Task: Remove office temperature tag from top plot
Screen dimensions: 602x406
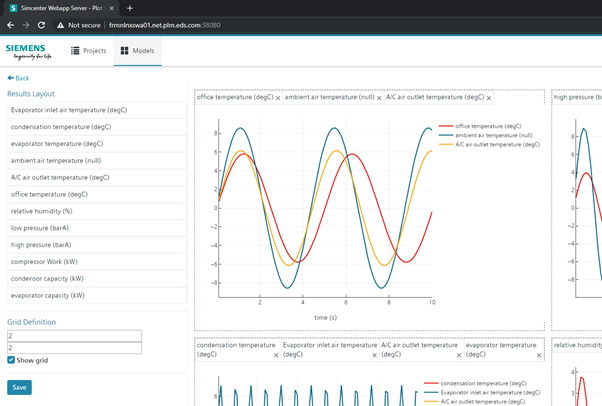Action: pyautogui.click(x=278, y=98)
